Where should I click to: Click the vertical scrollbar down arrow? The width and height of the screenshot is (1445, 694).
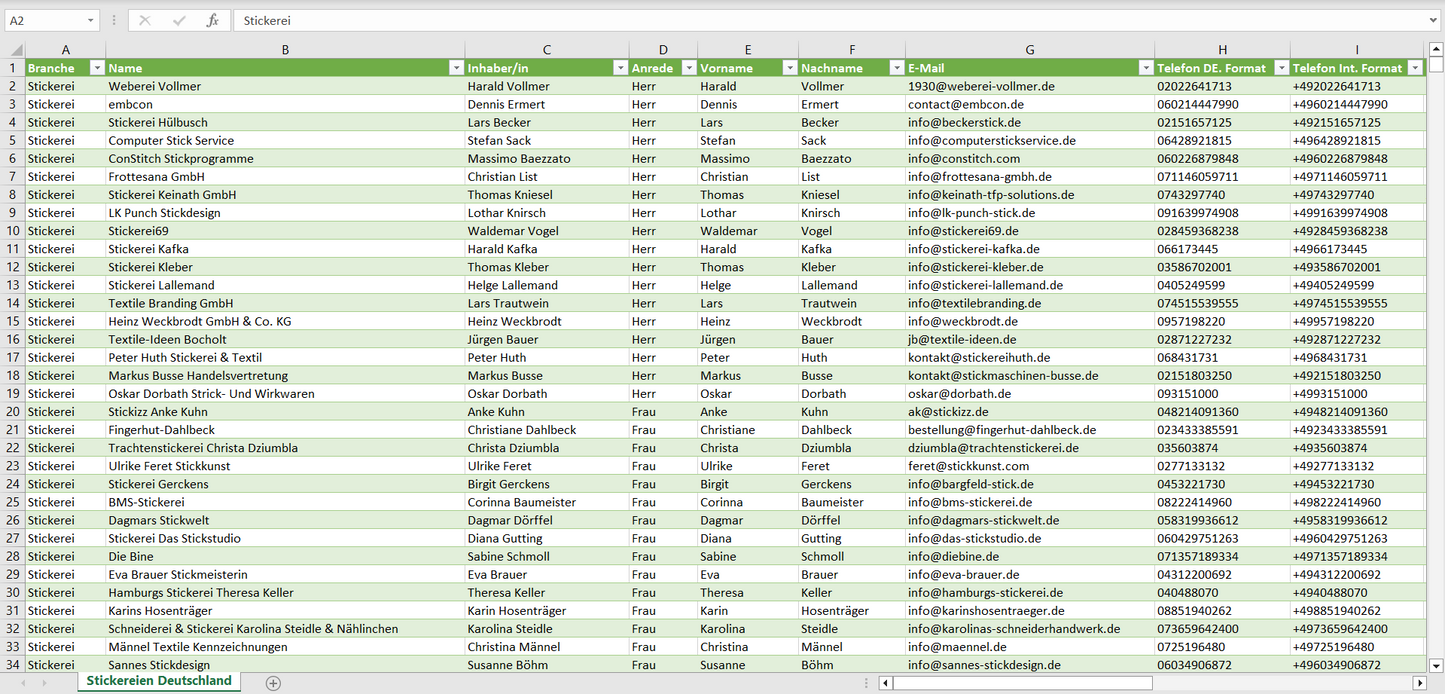pos(1436,665)
